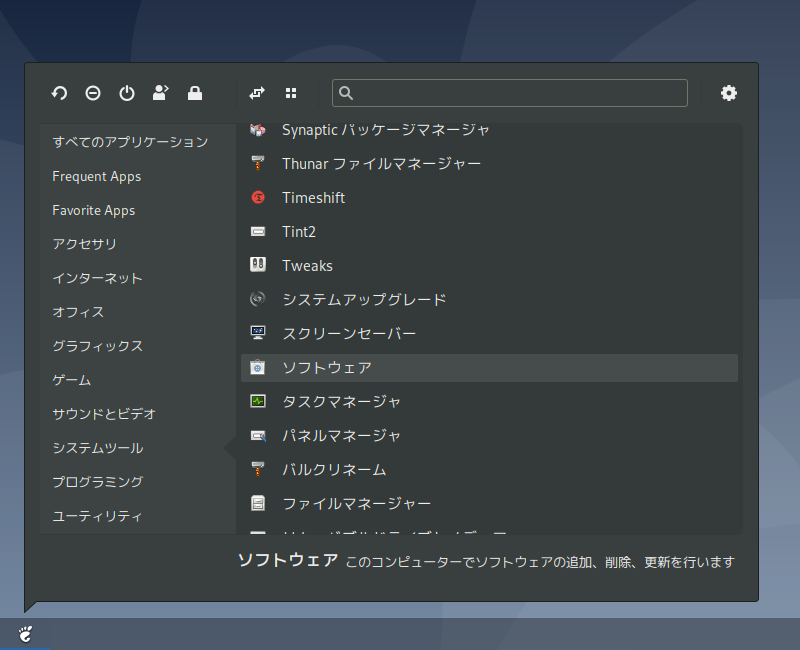Select the アクセサリ category
The width and height of the screenshot is (800, 650).
coord(84,244)
